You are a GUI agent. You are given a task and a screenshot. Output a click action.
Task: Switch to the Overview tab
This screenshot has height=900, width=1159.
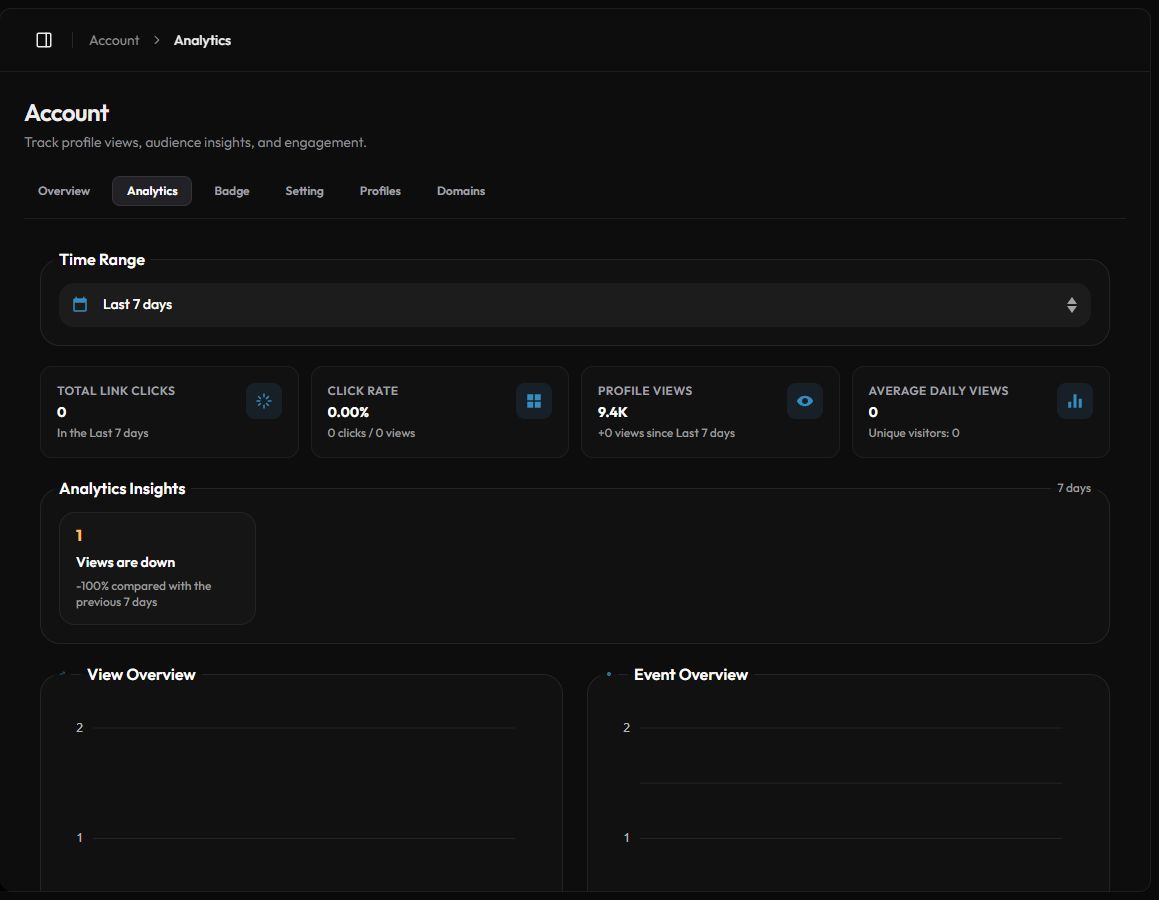64,191
